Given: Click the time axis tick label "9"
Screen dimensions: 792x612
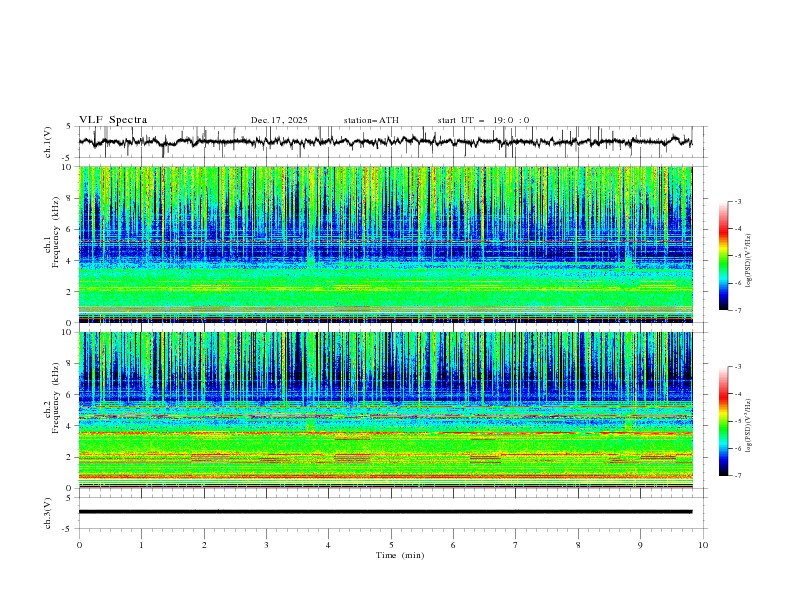Looking at the screenshot, I should click(640, 545).
